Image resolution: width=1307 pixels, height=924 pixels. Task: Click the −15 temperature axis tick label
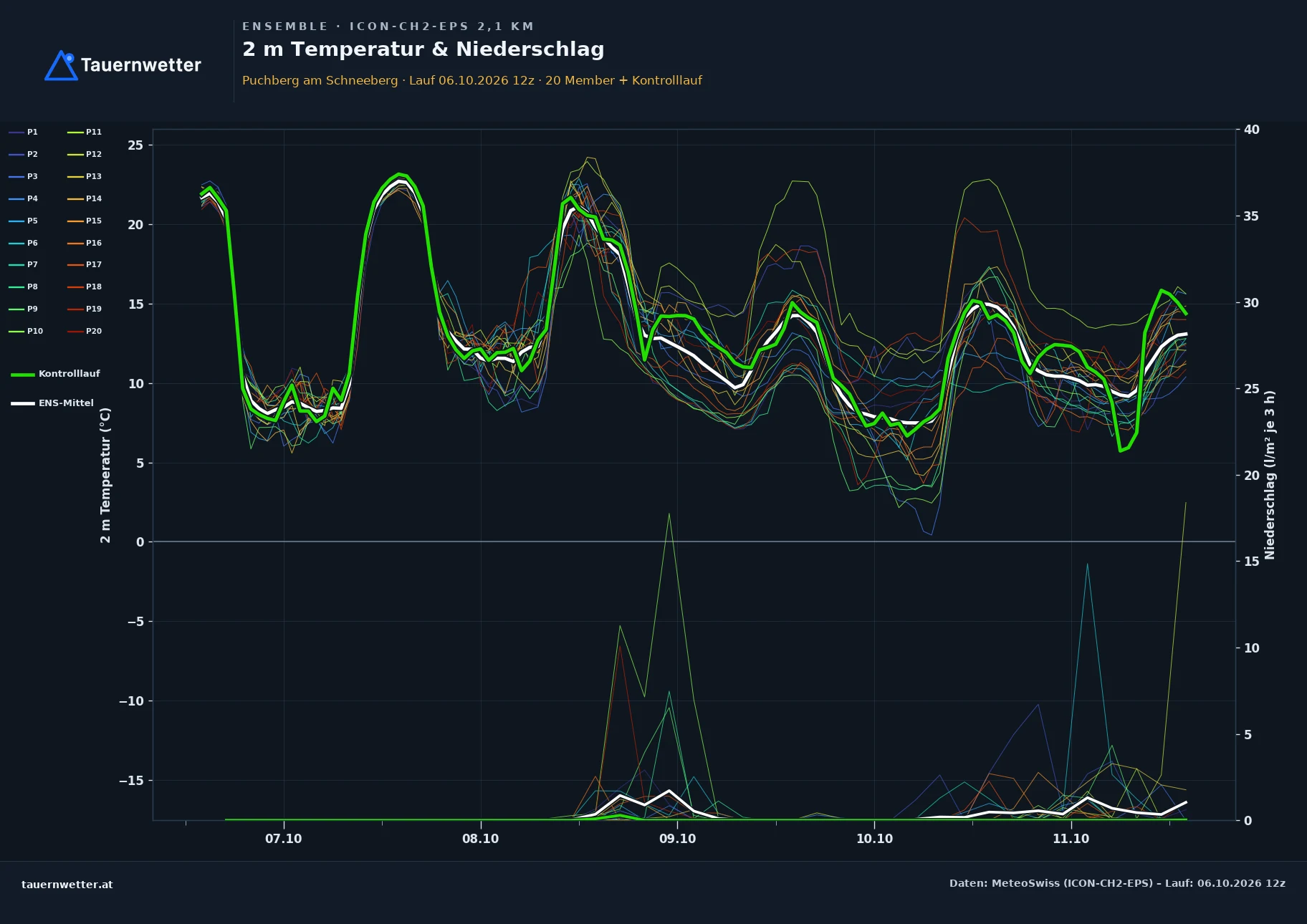click(131, 781)
